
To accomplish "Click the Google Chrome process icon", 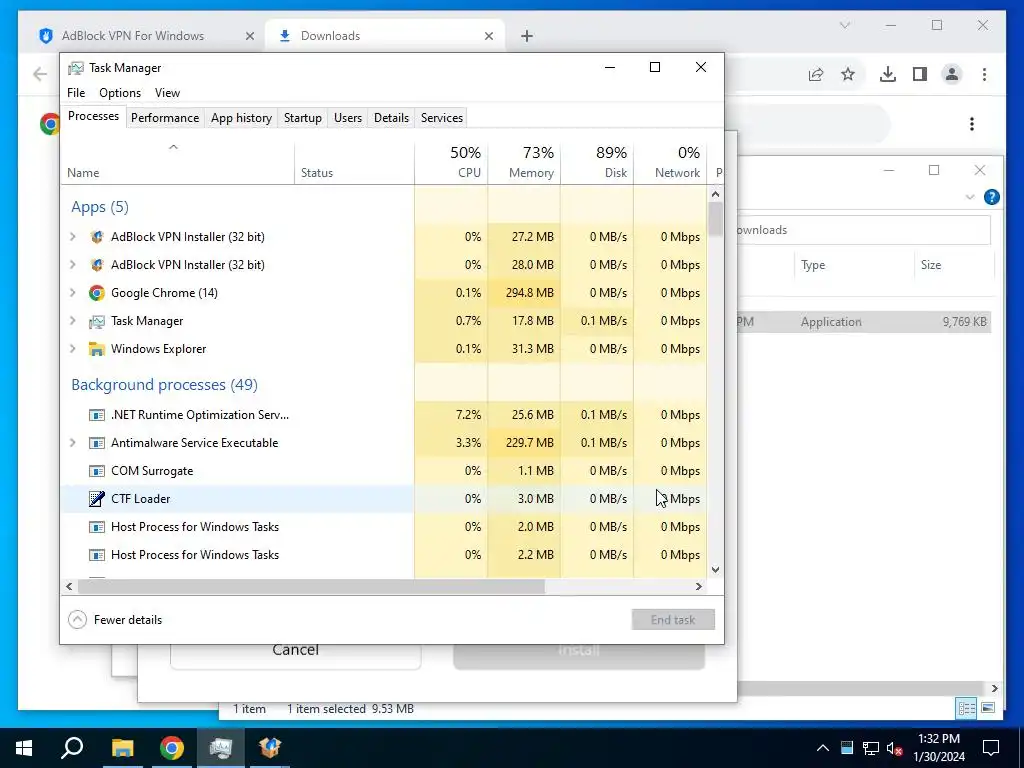I will coord(97,293).
